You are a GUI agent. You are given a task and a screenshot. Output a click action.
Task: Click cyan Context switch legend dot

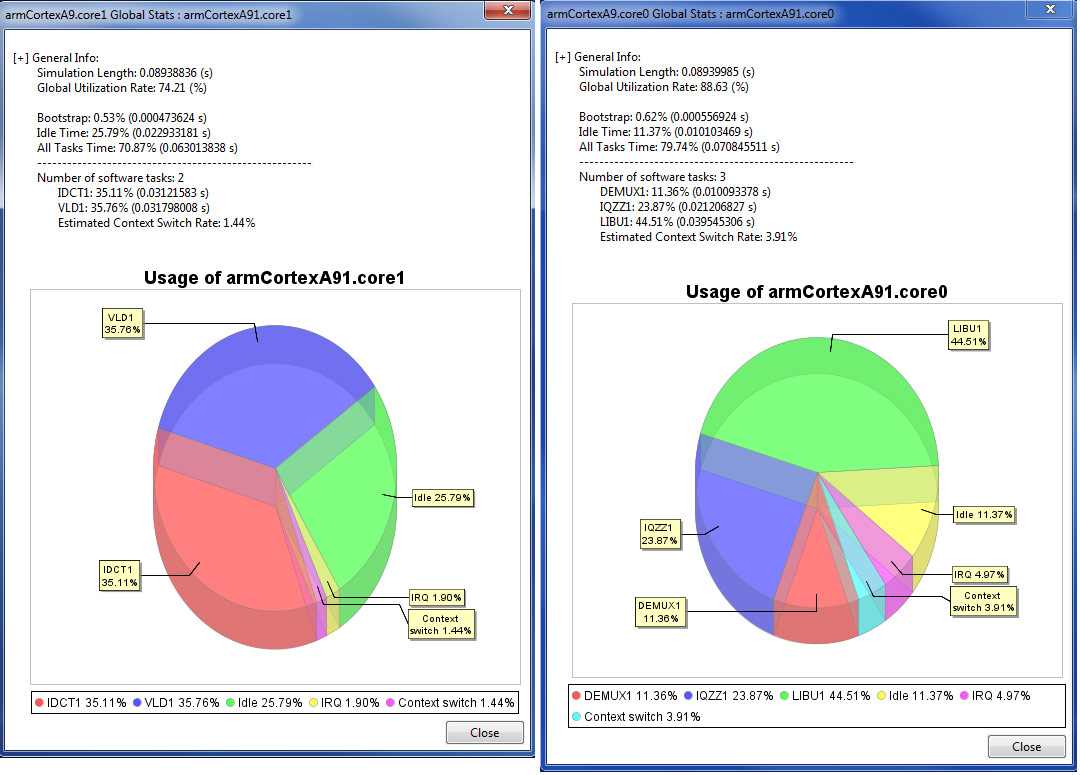pos(576,717)
